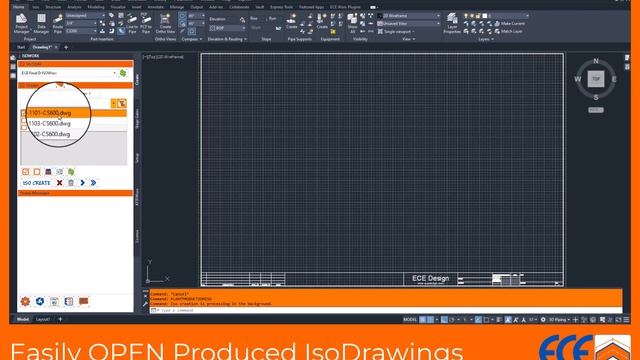
Task: Open the Unsaved View dropdown
Action: pos(409,24)
